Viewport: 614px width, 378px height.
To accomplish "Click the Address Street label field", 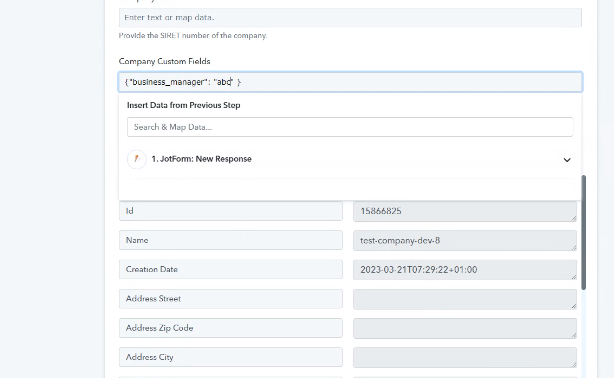I will pos(231,299).
